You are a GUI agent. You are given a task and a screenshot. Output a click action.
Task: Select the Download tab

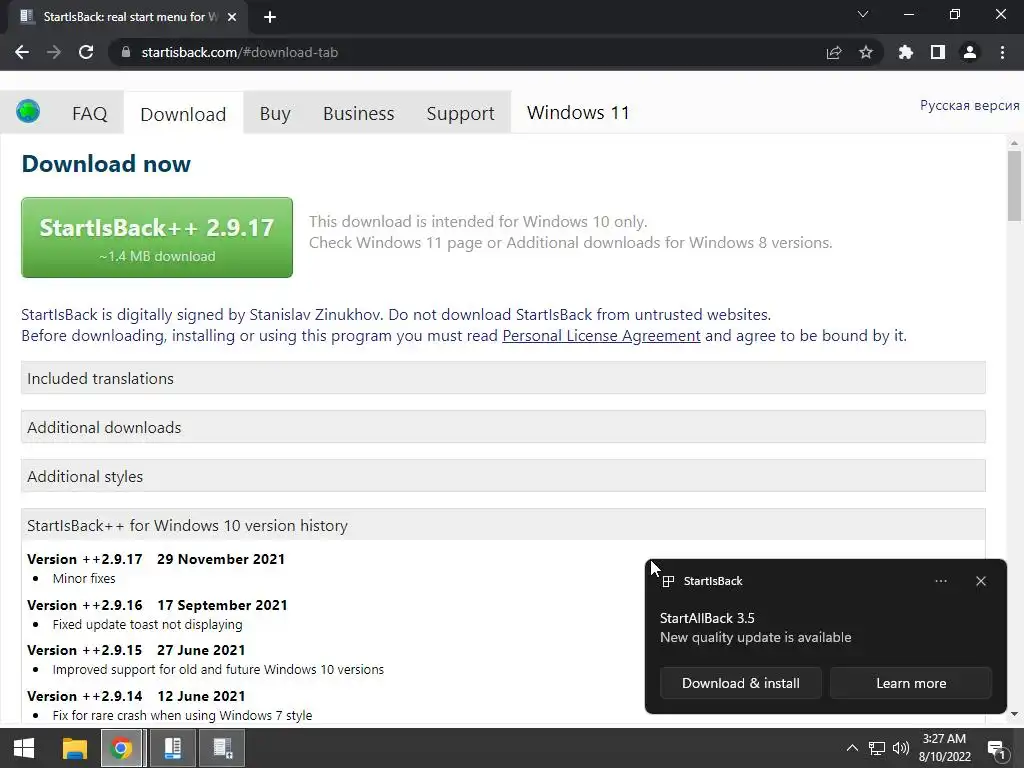184,114
